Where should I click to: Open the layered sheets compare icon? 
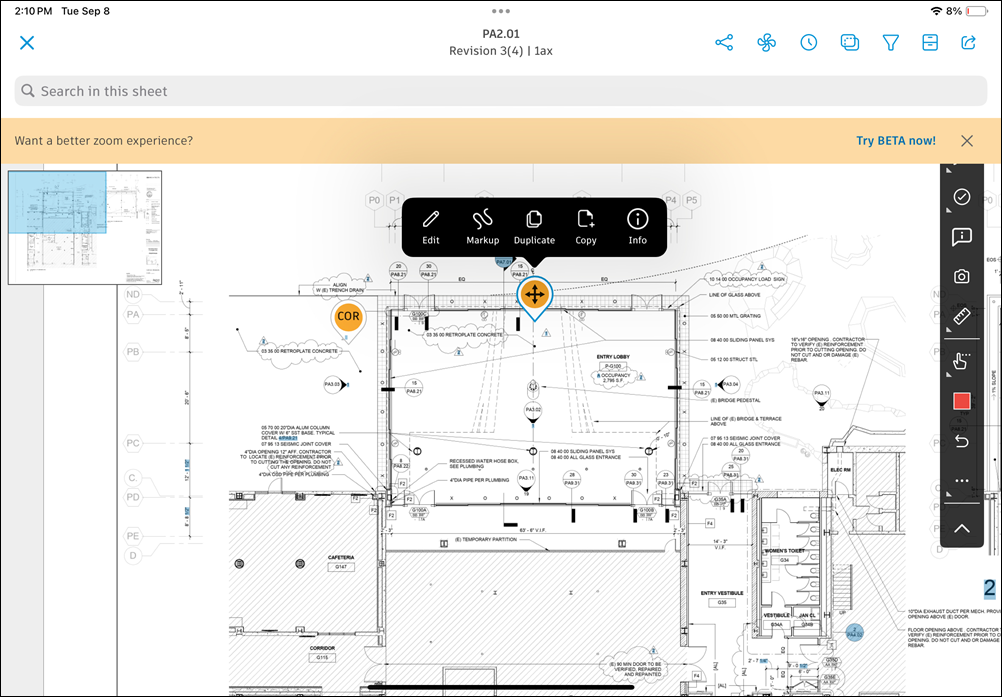(849, 43)
